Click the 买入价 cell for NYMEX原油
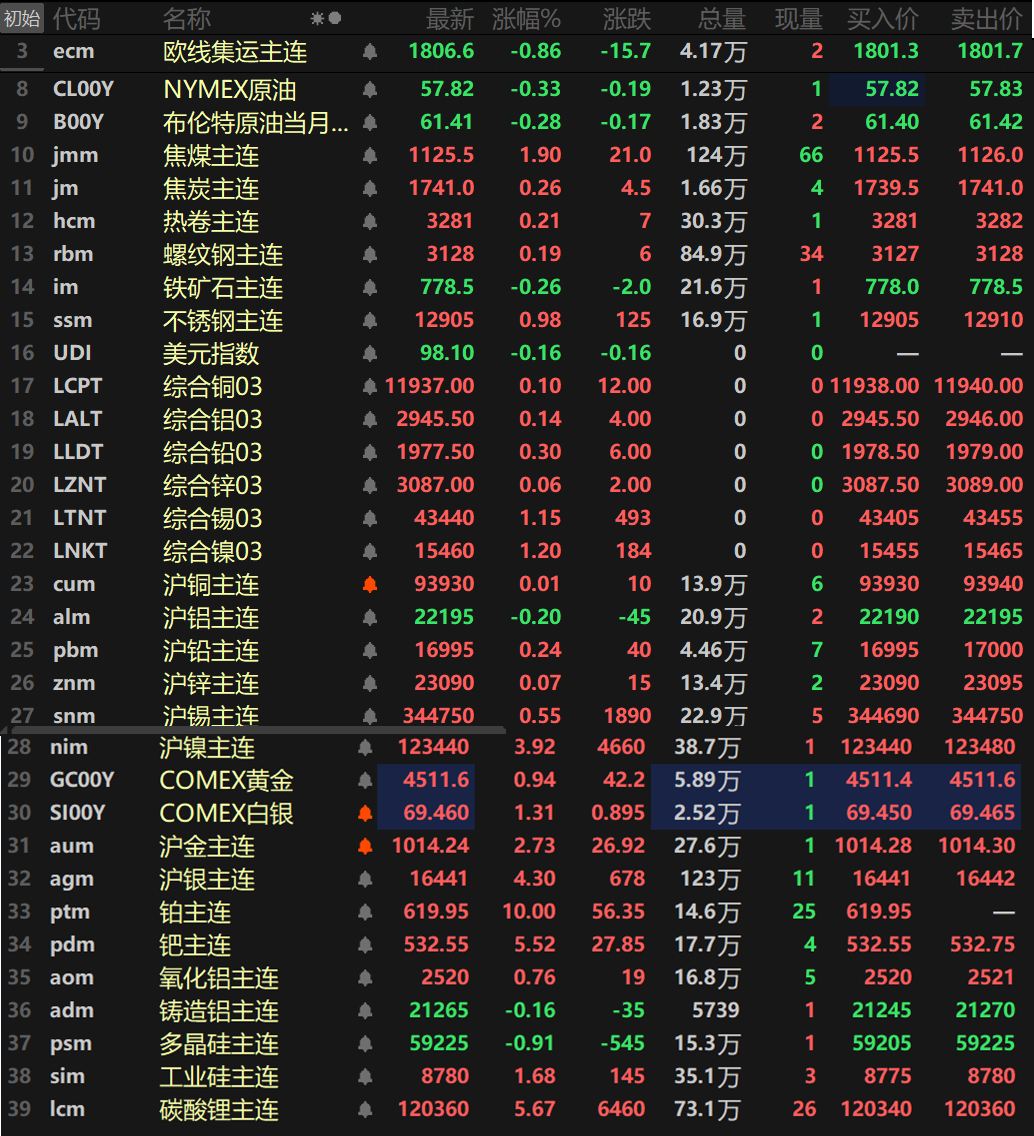The image size is (1034, 1136). click(x=877, y=90)
